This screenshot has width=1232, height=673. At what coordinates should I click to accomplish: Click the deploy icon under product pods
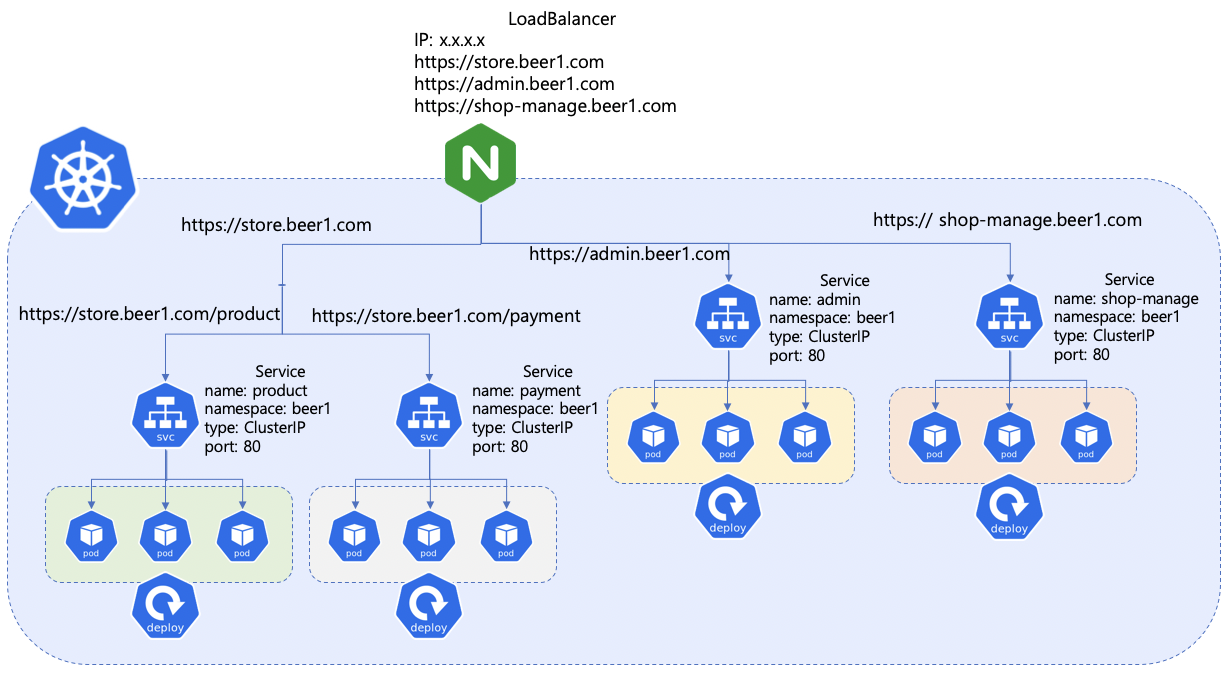pyautogui.click(x=165, y=606)
